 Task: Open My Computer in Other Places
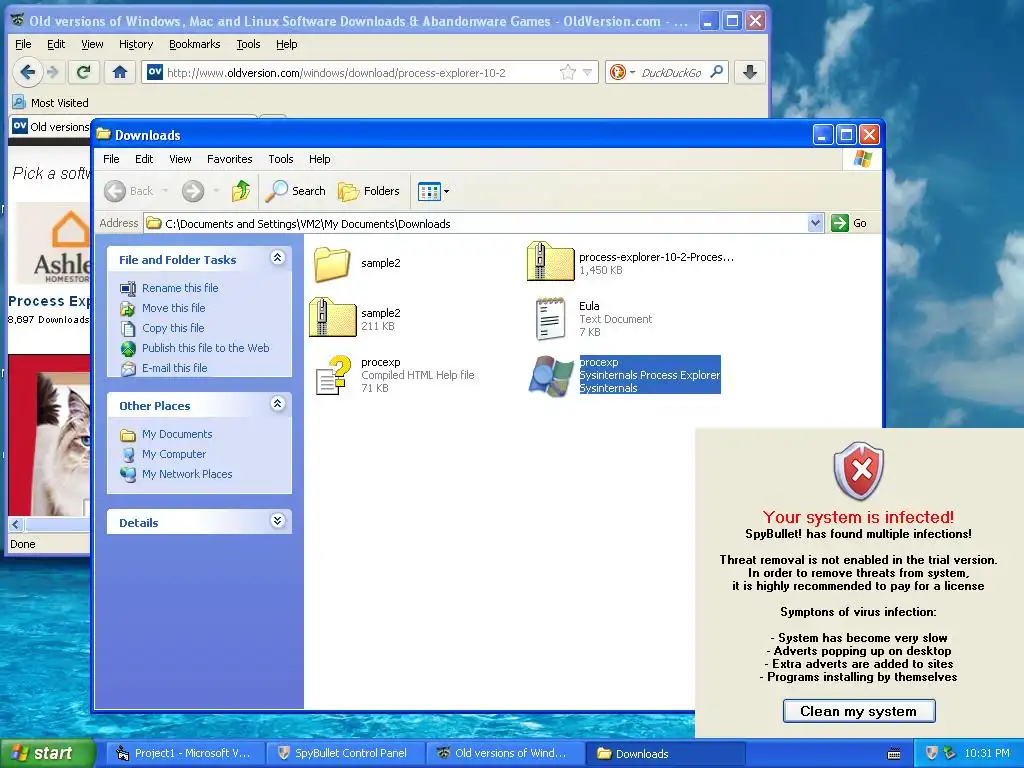[174, 454]
